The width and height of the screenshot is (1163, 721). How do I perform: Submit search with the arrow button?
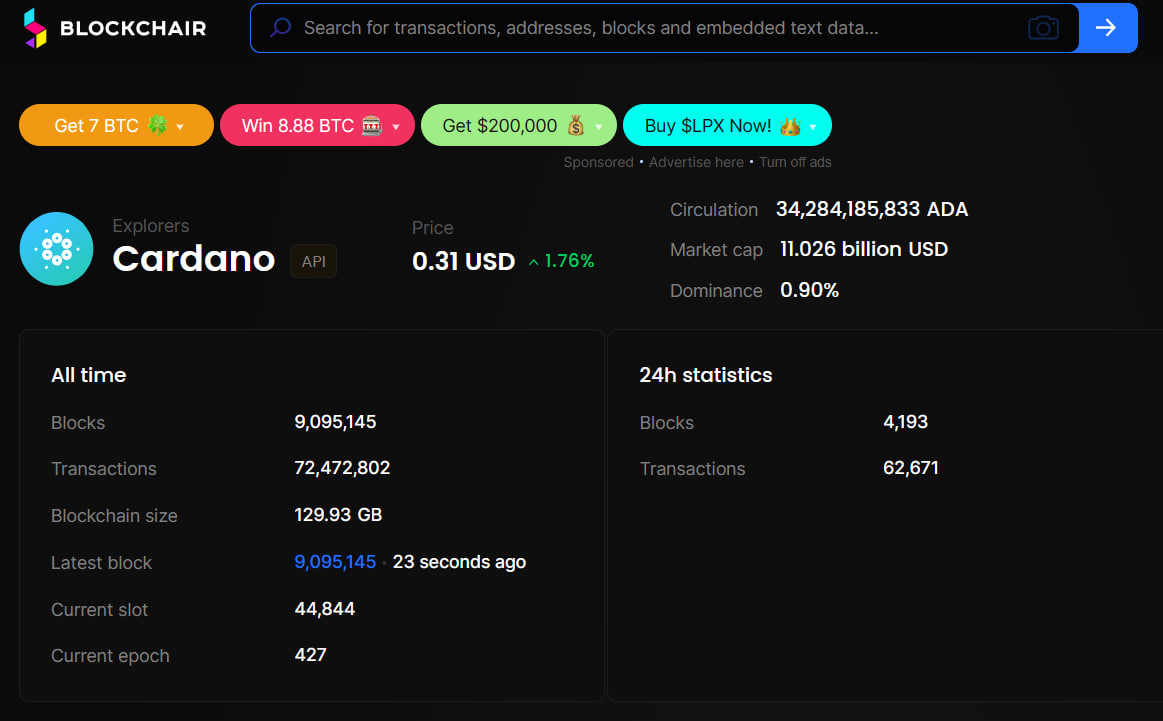(1107, 28)
